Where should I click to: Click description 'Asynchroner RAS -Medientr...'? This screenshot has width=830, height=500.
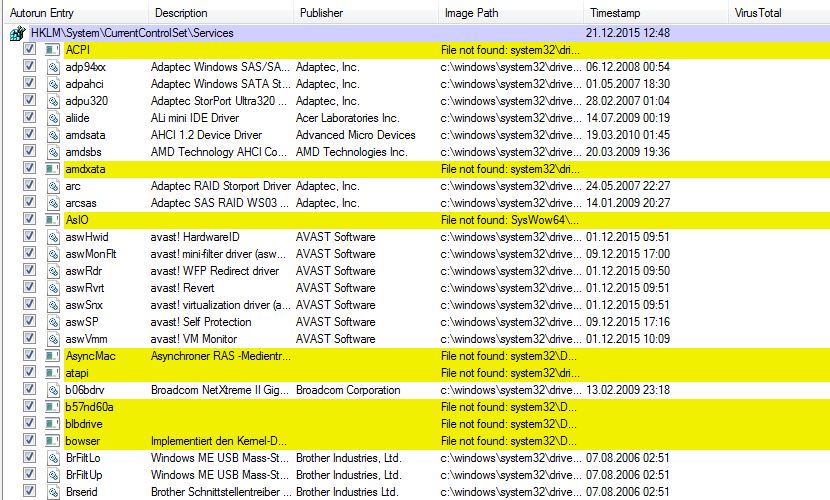click(x=220, y=356)
